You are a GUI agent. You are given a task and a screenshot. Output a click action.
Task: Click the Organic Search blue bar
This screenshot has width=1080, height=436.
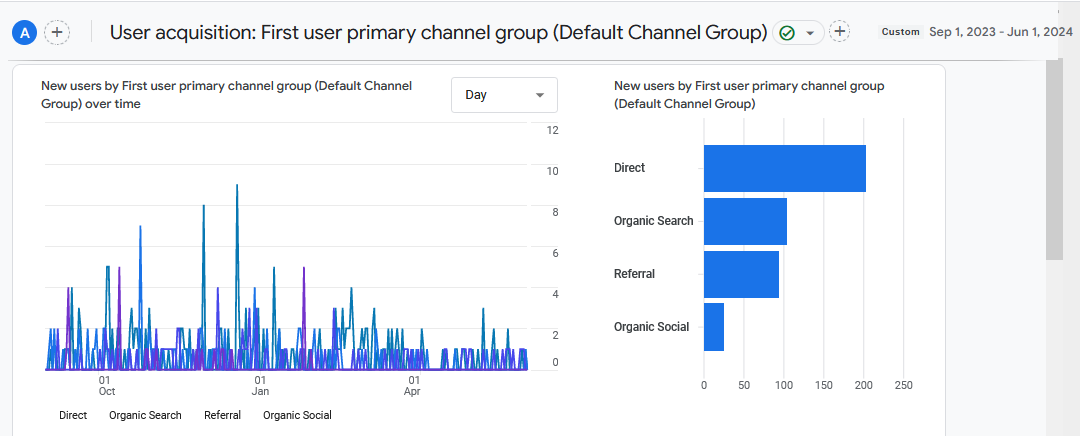coord(745,221)
